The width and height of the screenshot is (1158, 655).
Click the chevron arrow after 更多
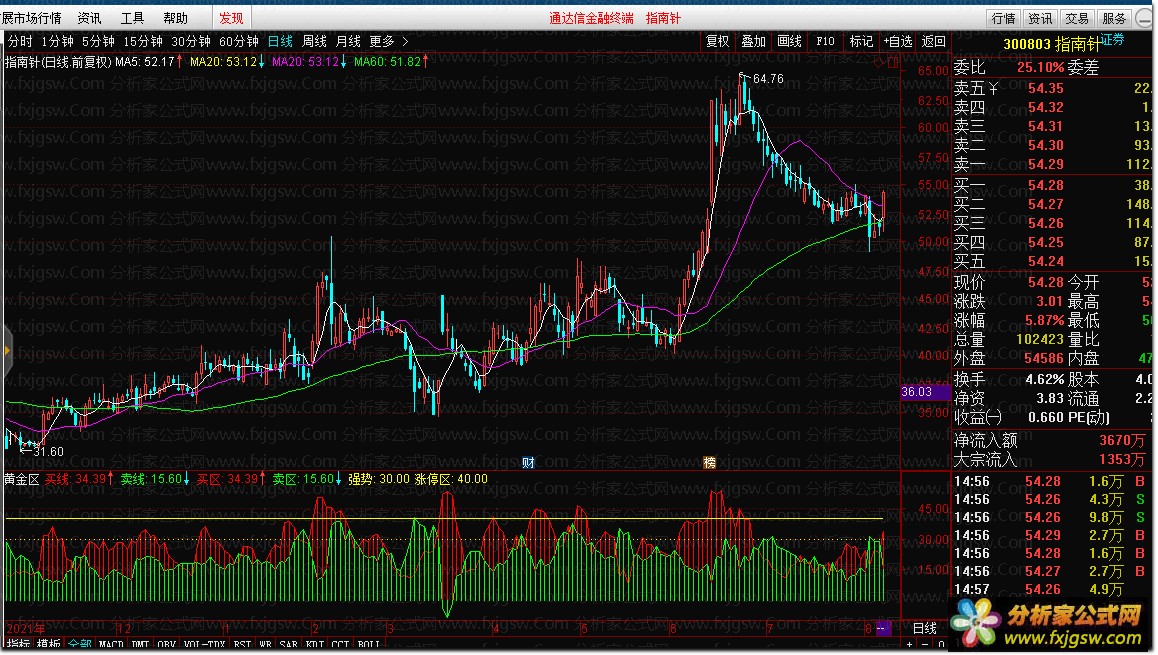pos(405,41)
